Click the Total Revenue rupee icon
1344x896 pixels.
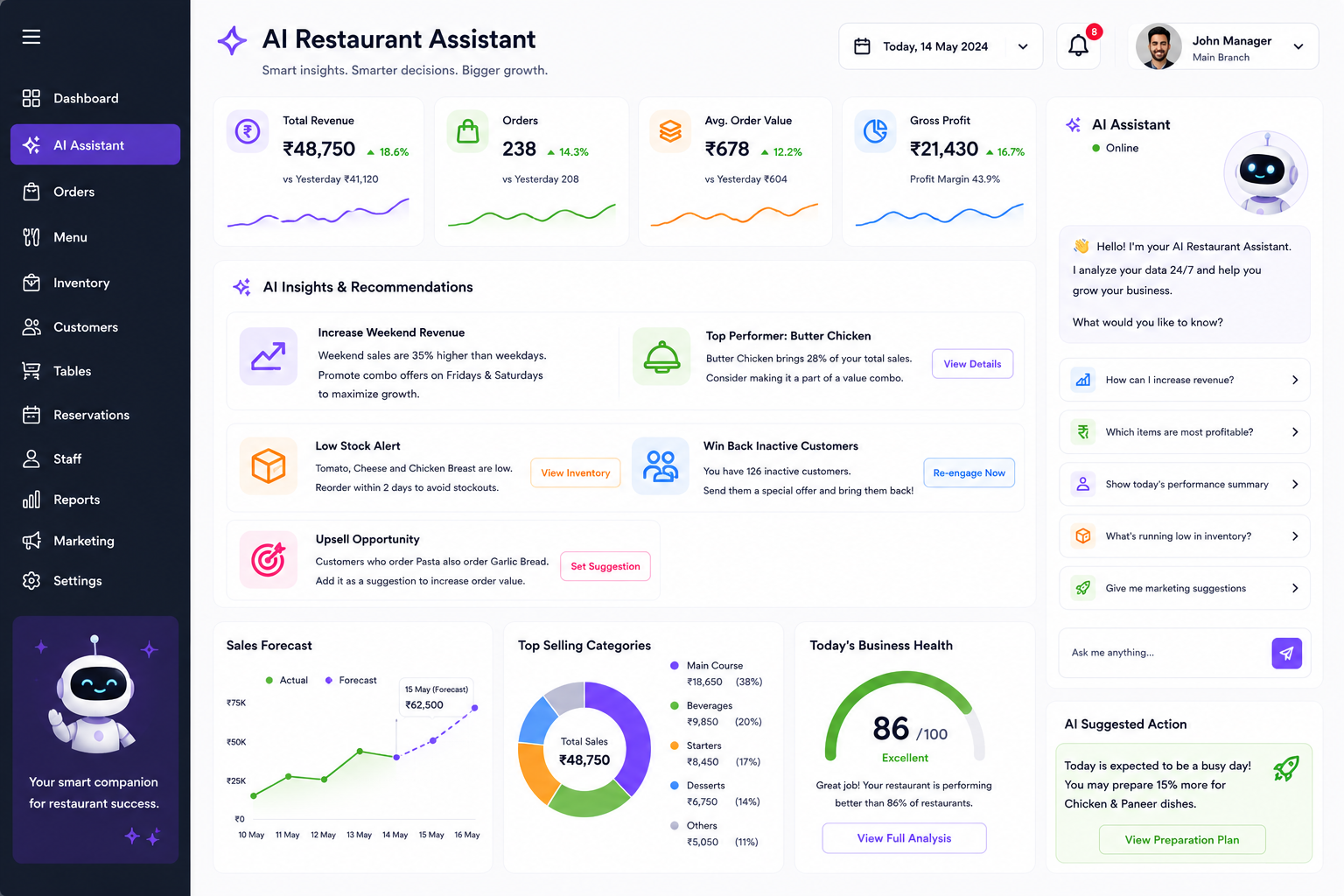[x=248, y=131]
